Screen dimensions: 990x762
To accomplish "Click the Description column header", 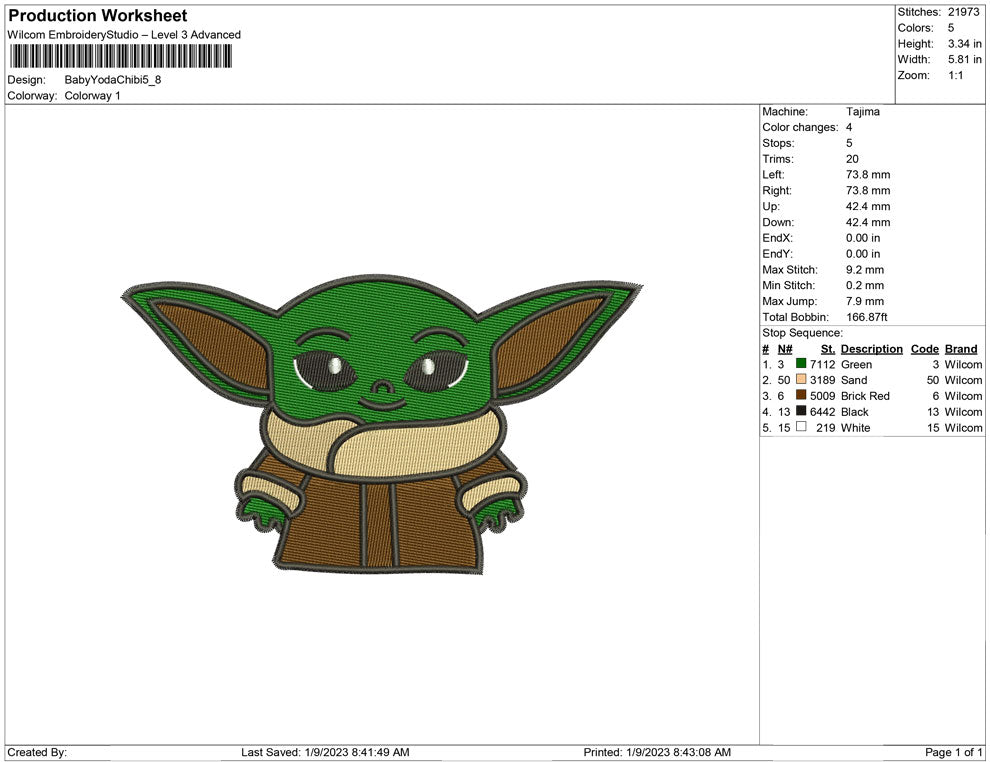I will 871,349.
